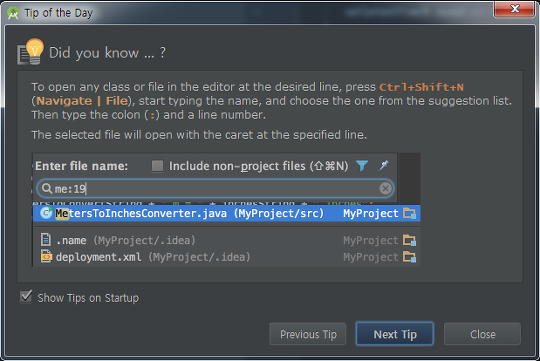Go to the Previous Tip
The image size is (540, 361).
pos(308,334)
